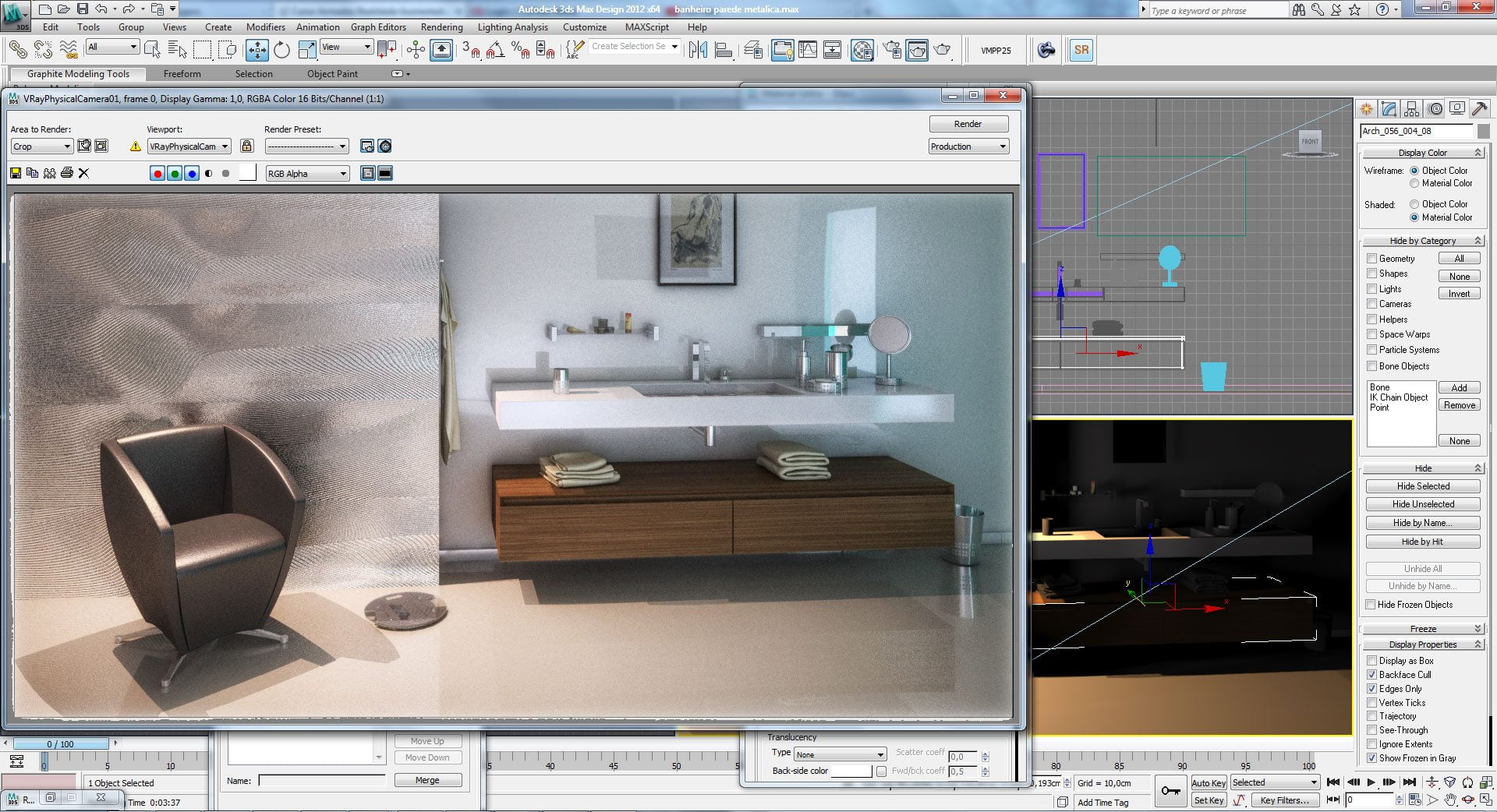Open the Render Preset dropdown
Image resolution: width=1497 pixels, height=812 pixels.
click(307, 147)
